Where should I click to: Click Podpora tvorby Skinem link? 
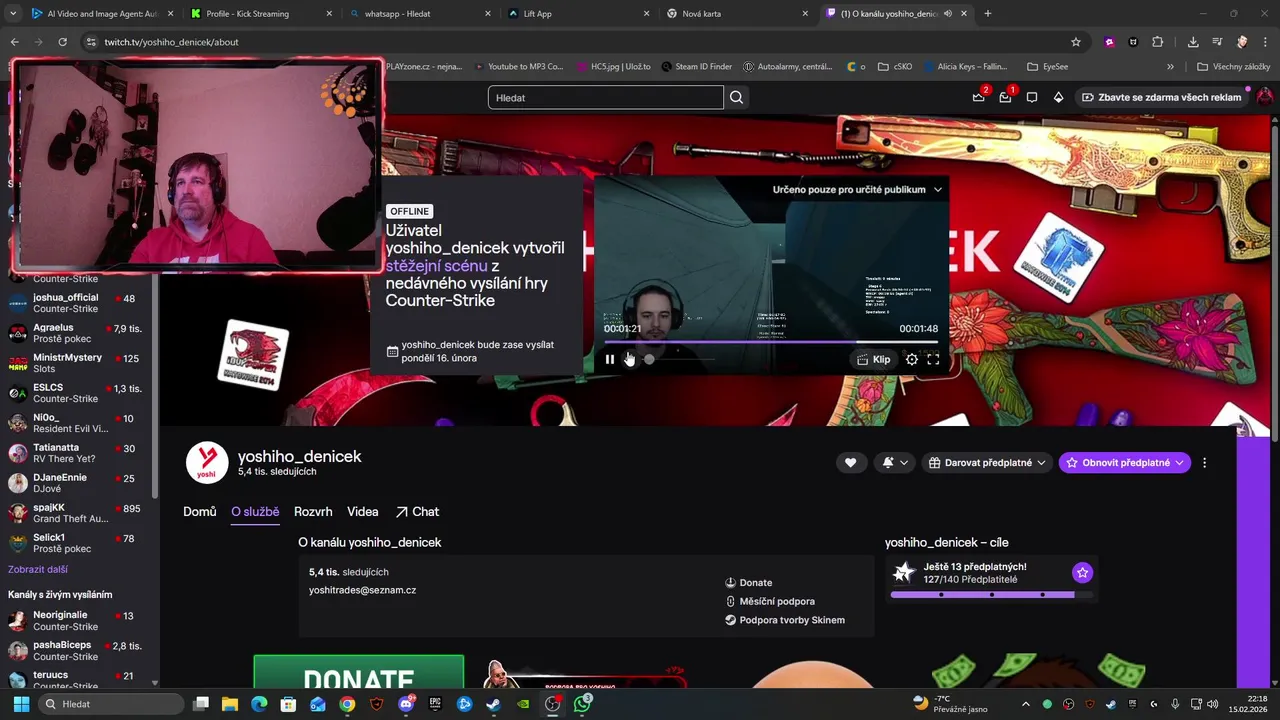coord(785,620)
